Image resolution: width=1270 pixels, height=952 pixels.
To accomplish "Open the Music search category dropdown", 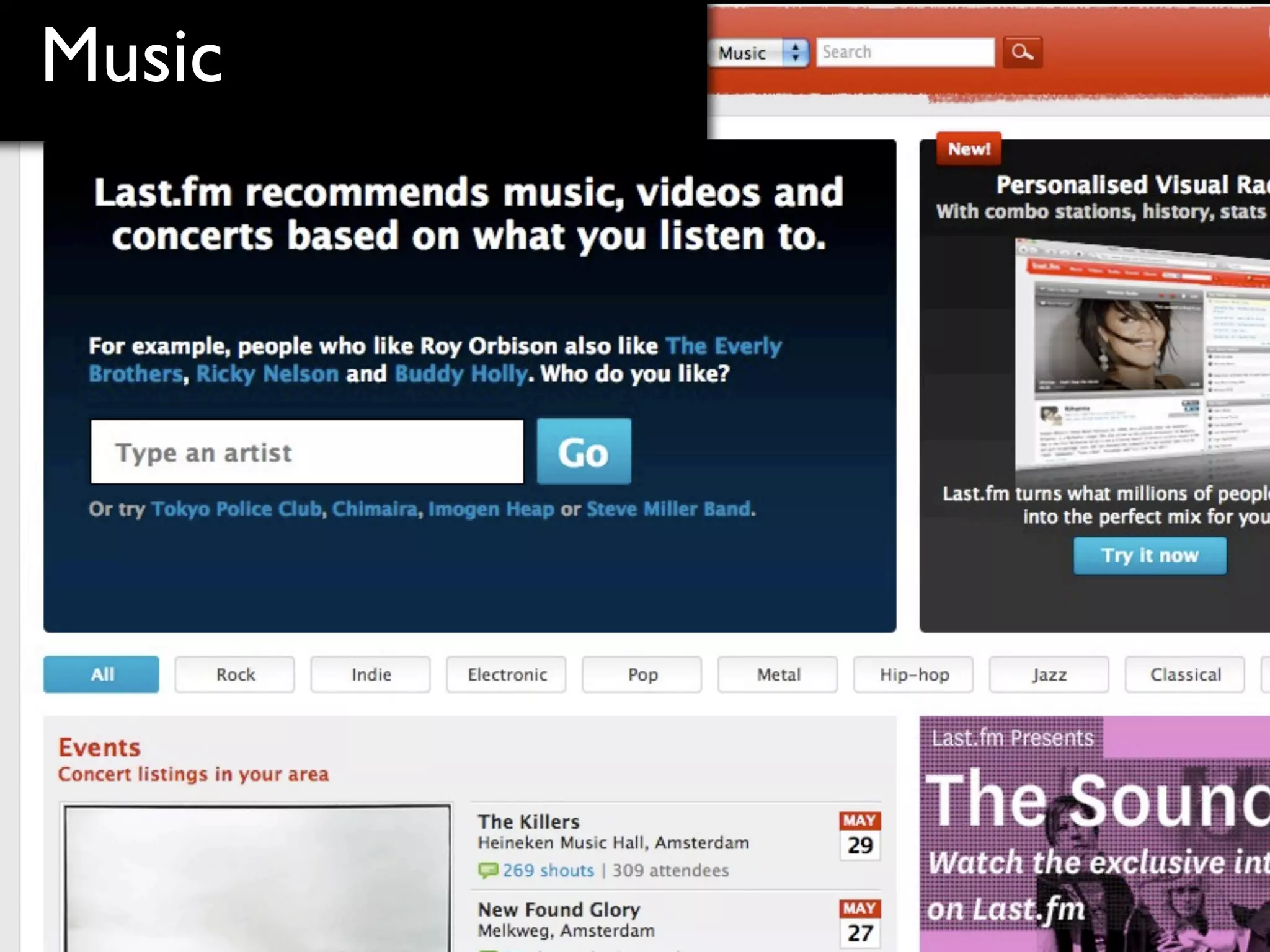I will [x=760, y=53].
